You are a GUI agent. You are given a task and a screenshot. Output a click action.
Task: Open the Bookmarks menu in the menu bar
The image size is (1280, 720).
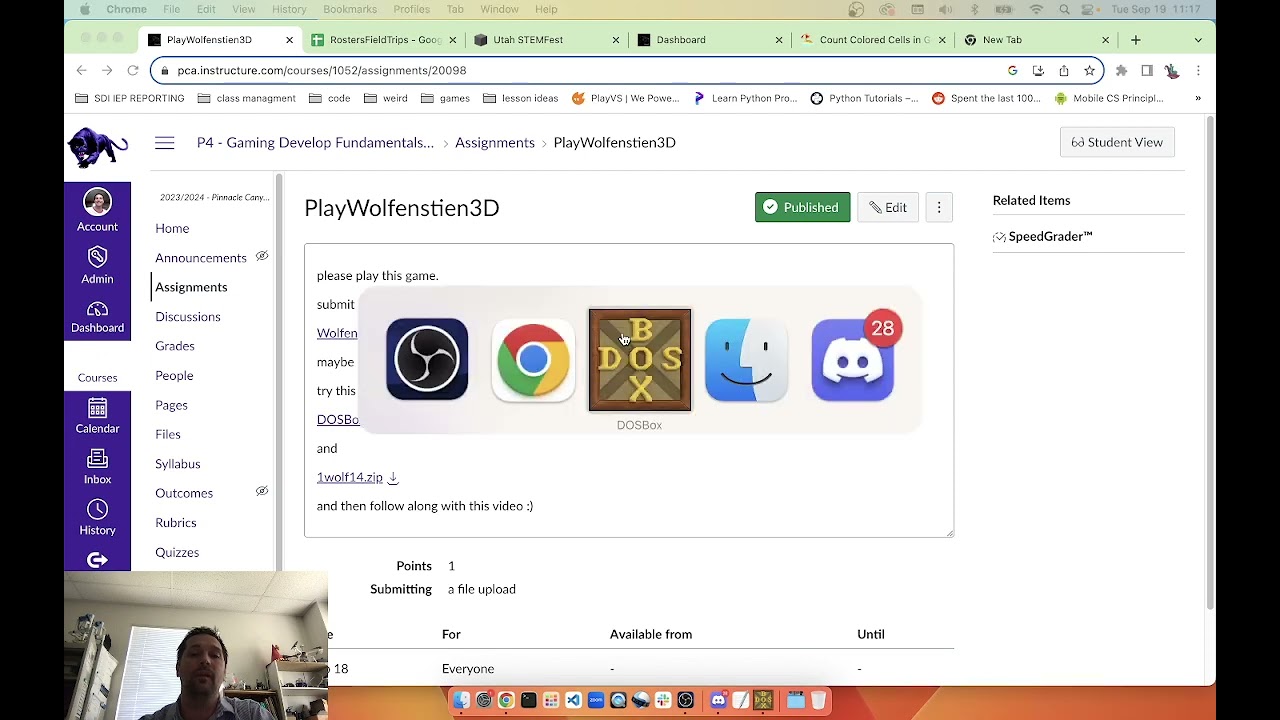[350, 10]
